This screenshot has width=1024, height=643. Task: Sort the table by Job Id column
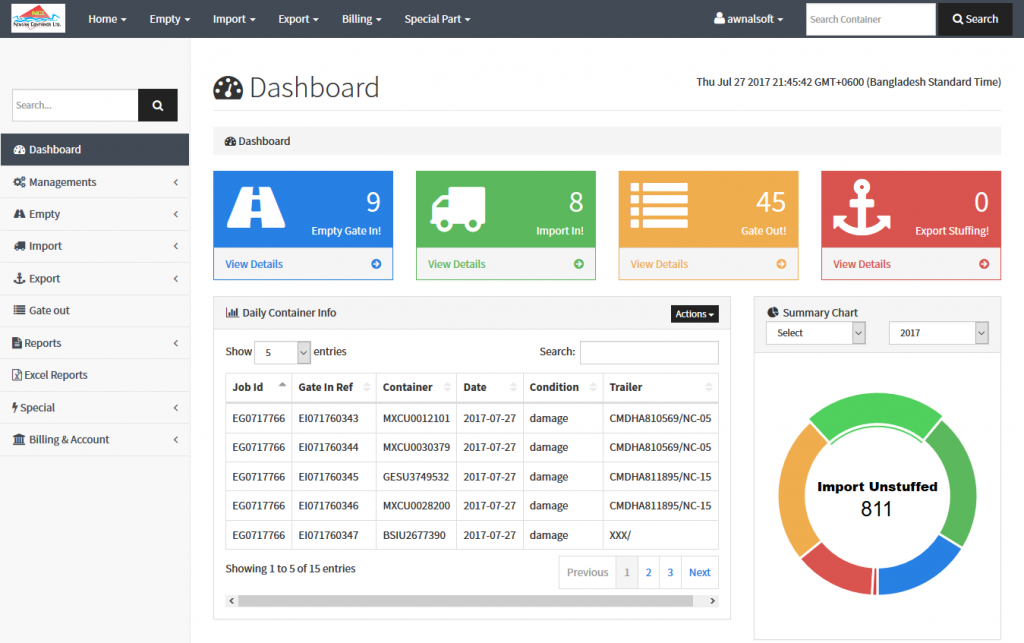tap(259, 387)
